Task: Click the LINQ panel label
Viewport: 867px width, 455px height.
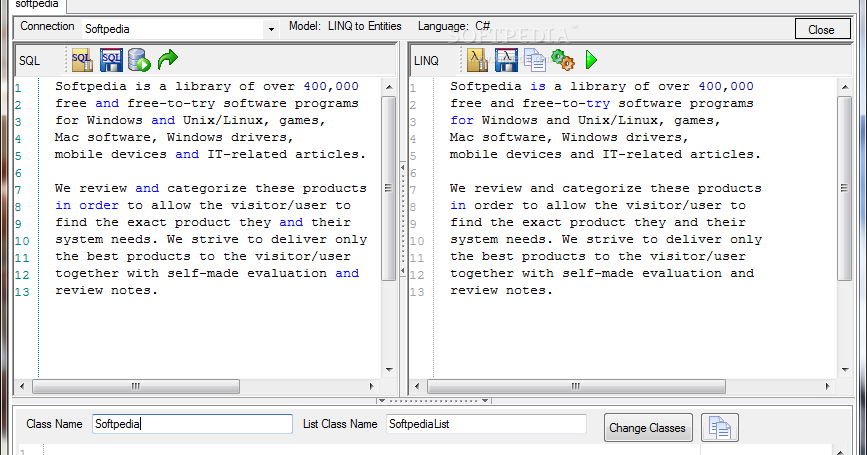Action: [x=426, y=61]
